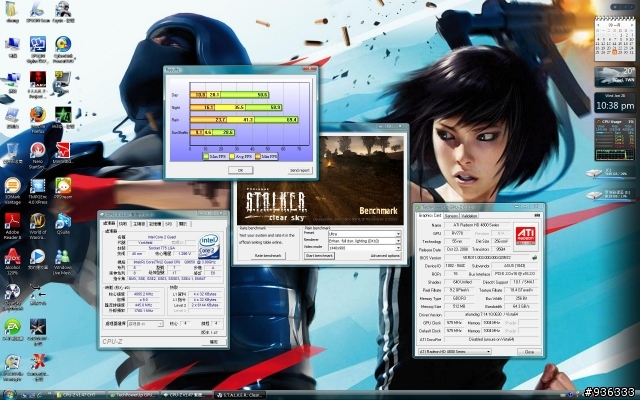Viewport: 640px width, 400px height.
Task: Click the screenshot camera icon in GPU-Z
Action: click(537, 215)
